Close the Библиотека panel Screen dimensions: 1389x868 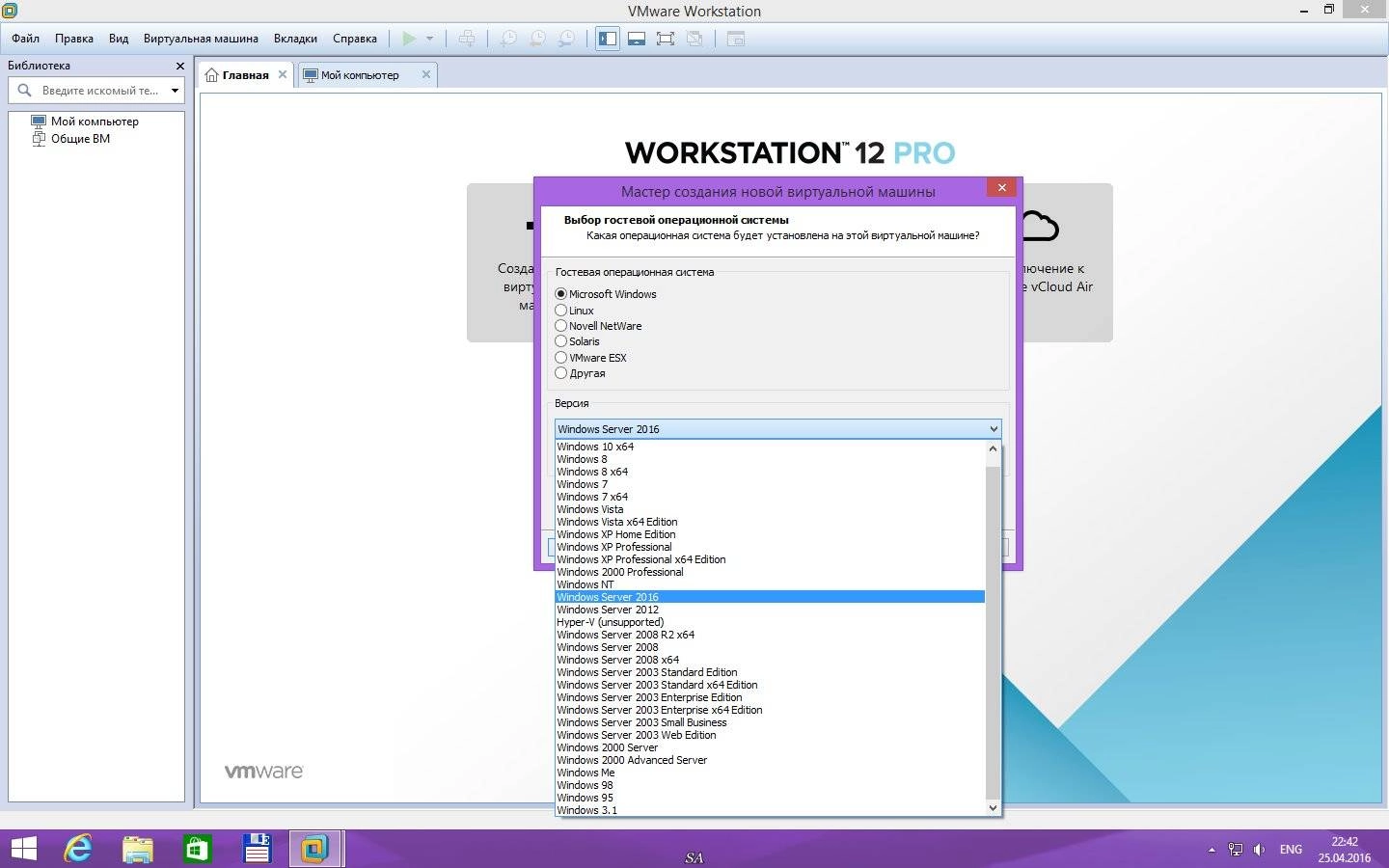pos(179,66)
